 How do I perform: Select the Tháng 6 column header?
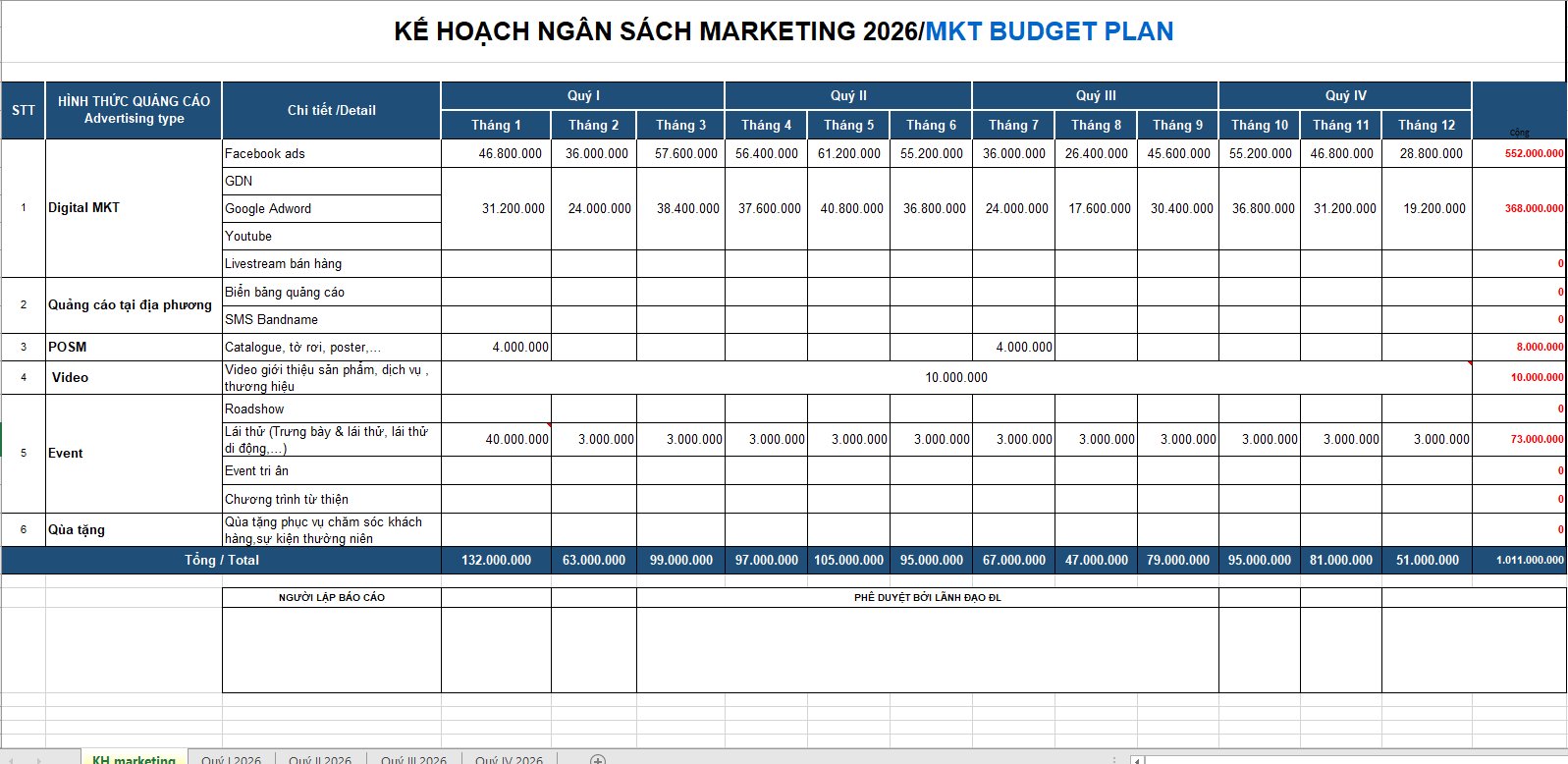click(931, 125)
